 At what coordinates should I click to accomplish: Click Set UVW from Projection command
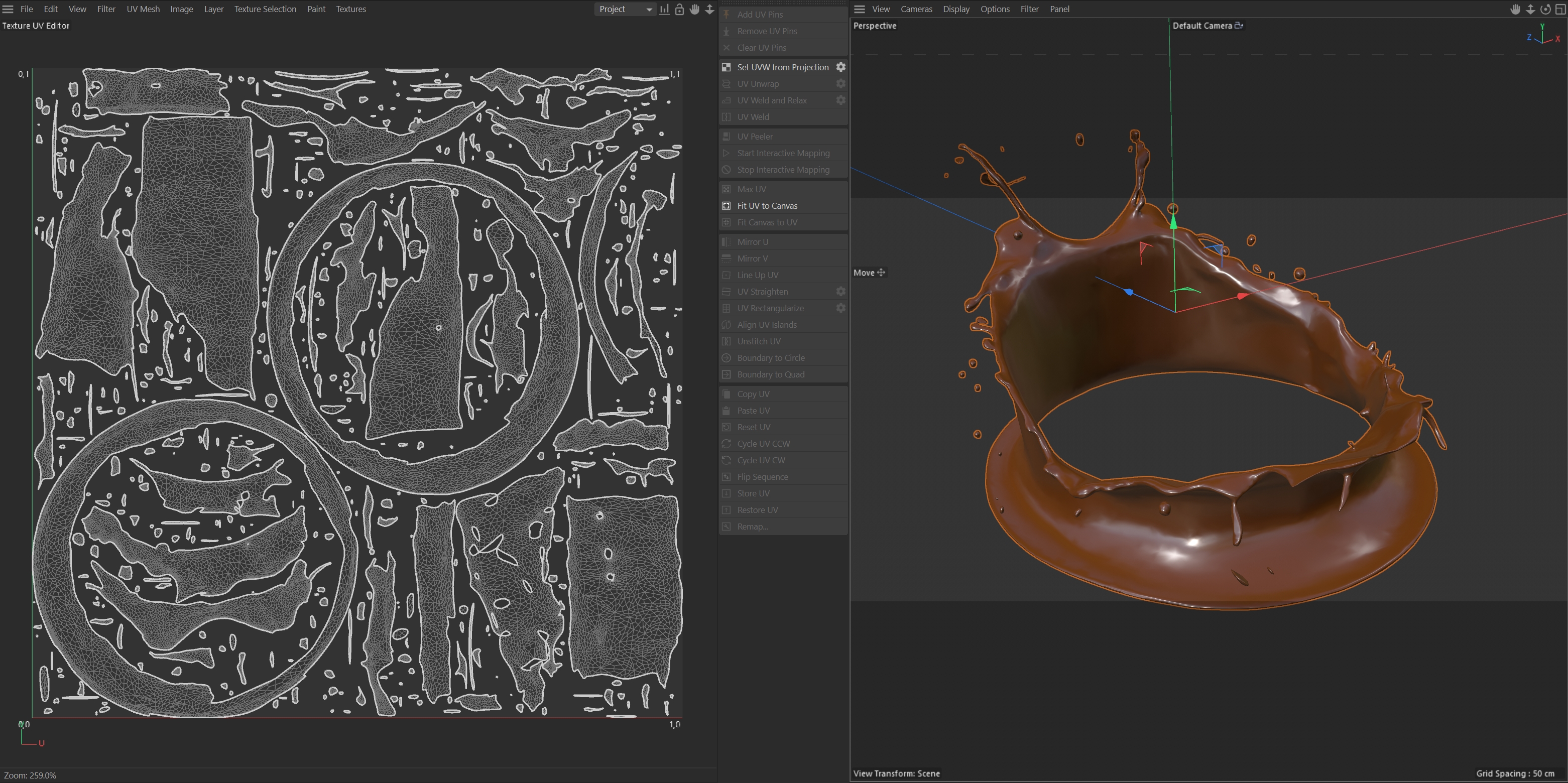point(782,67)
